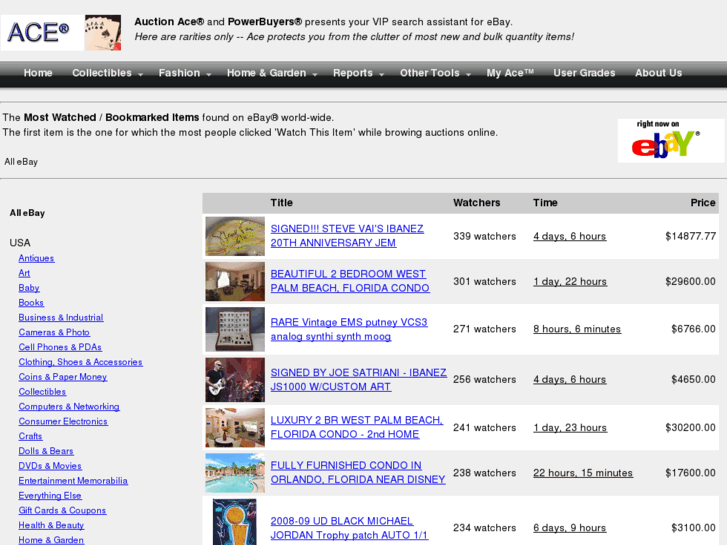727x545 pixels.
Task: Open BEAUTIFUL 2 BEDROOM WEST PALM BEACH link
Action: (350, 281)
